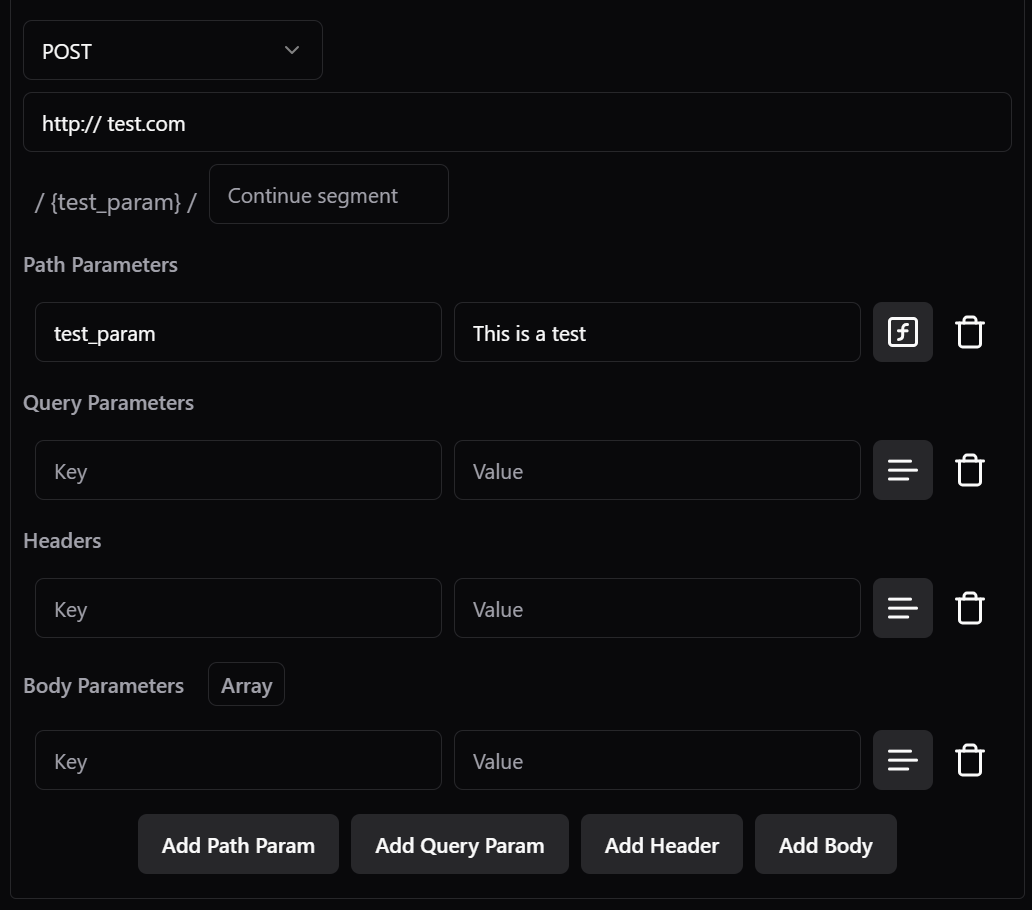The width and height of the screenshot is (1032, 910).
Task: Click the Query Parameters Key field
Action: pos(238,471)
